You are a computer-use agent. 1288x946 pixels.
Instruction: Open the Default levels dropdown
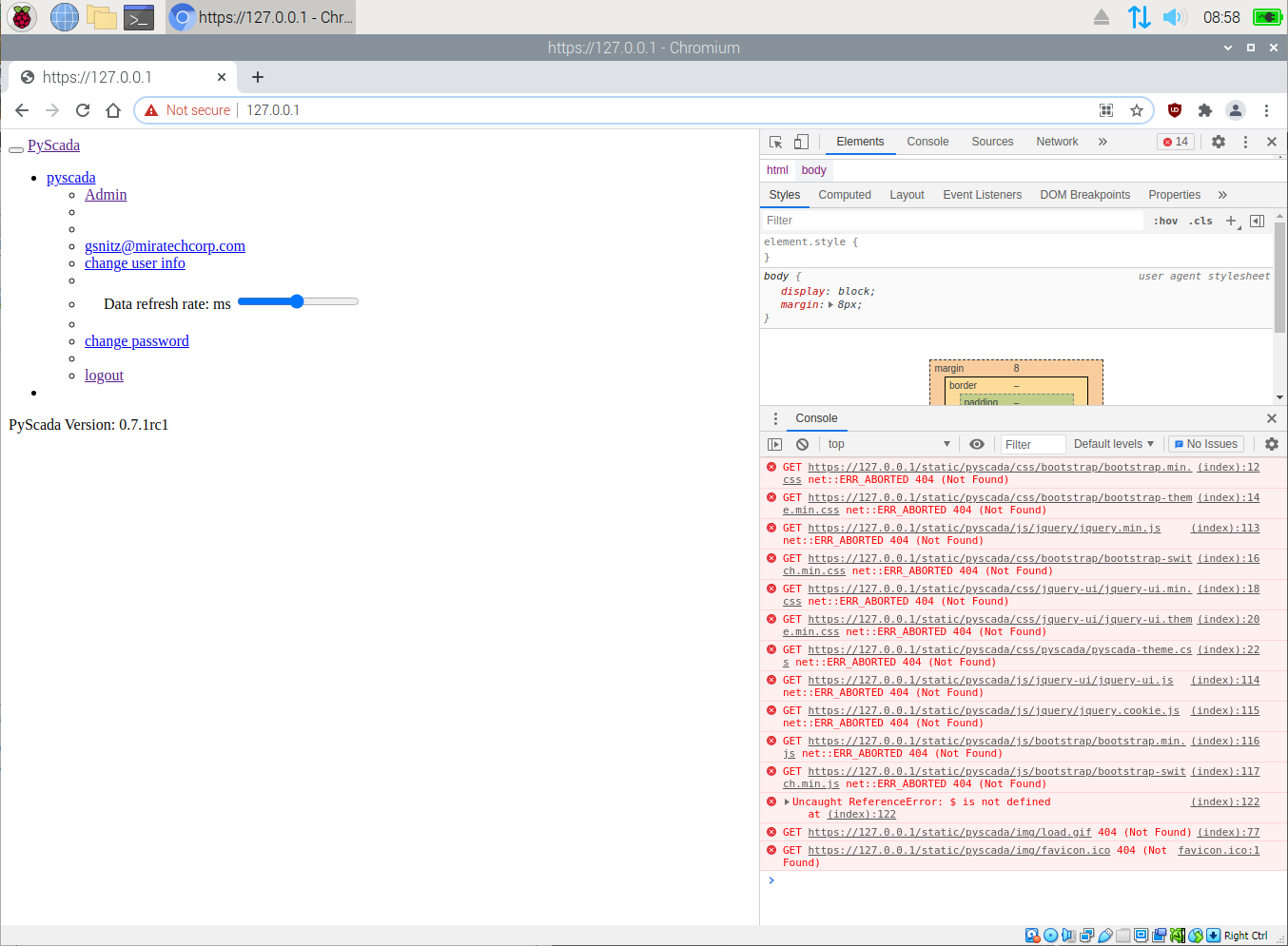pos(1113,443)
